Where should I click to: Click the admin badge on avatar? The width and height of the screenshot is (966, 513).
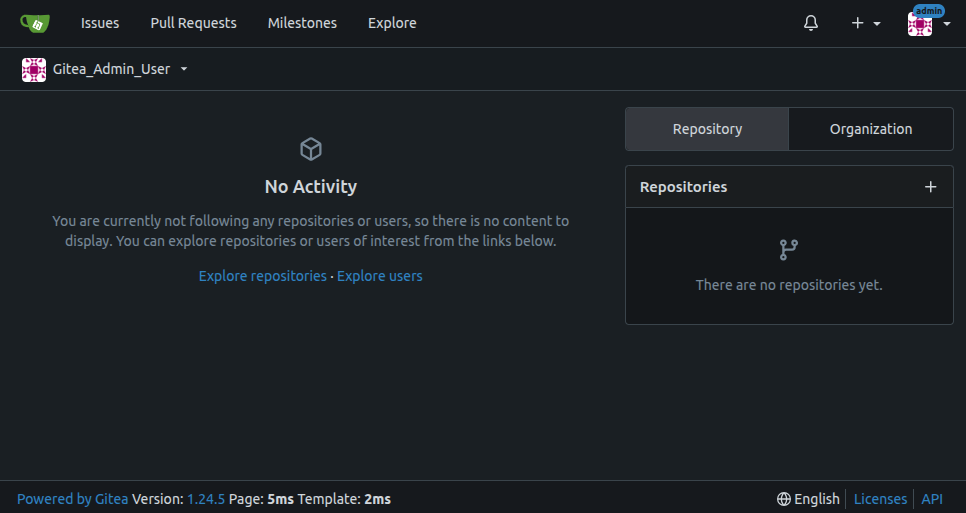(x=928, y=11)
